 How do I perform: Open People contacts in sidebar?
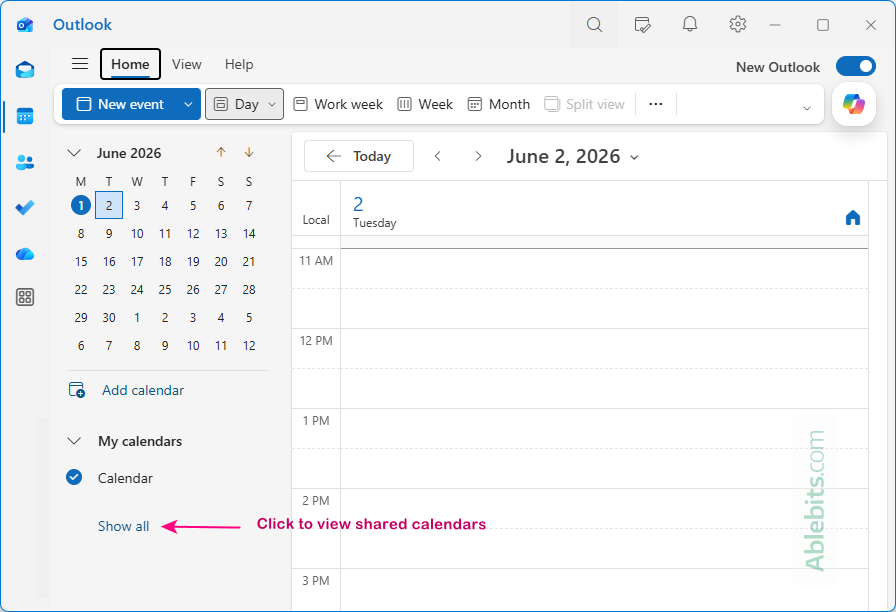coord(25,162)
